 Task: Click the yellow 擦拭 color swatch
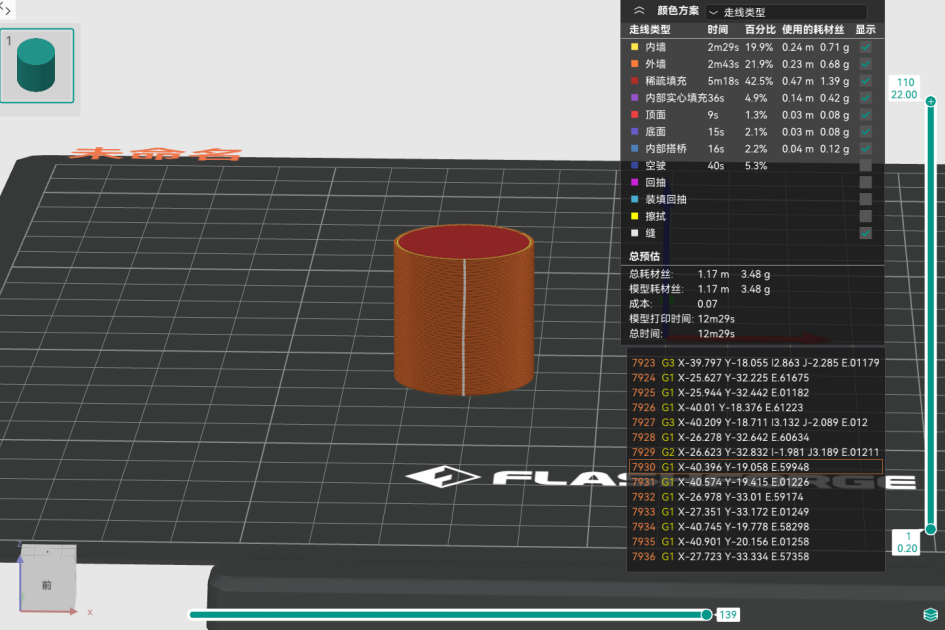(634, 216)
